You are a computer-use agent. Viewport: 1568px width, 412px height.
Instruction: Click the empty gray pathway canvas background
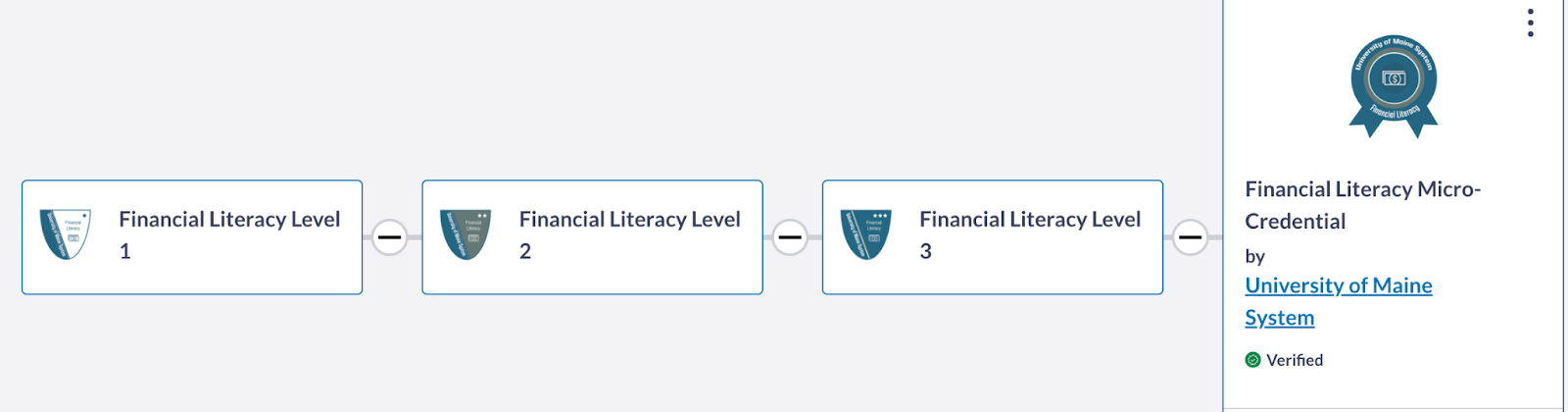coord(588,88)
